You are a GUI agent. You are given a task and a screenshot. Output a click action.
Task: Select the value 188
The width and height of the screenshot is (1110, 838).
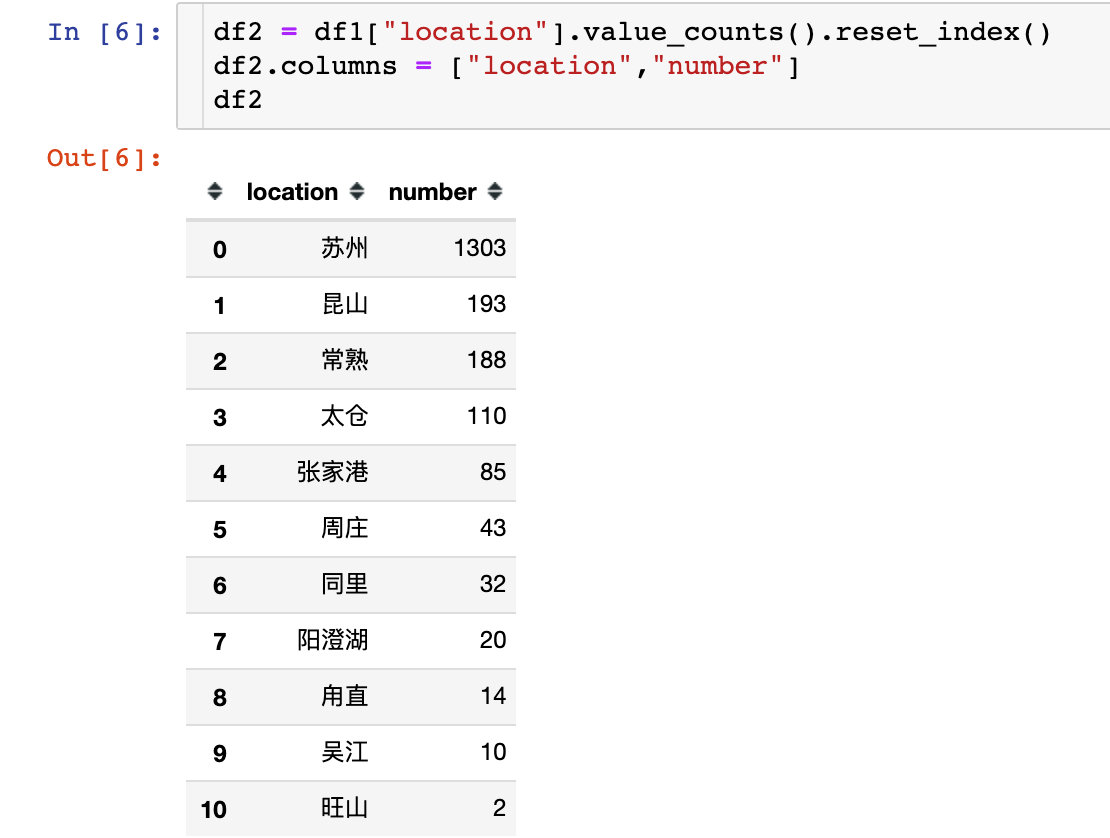486,360
